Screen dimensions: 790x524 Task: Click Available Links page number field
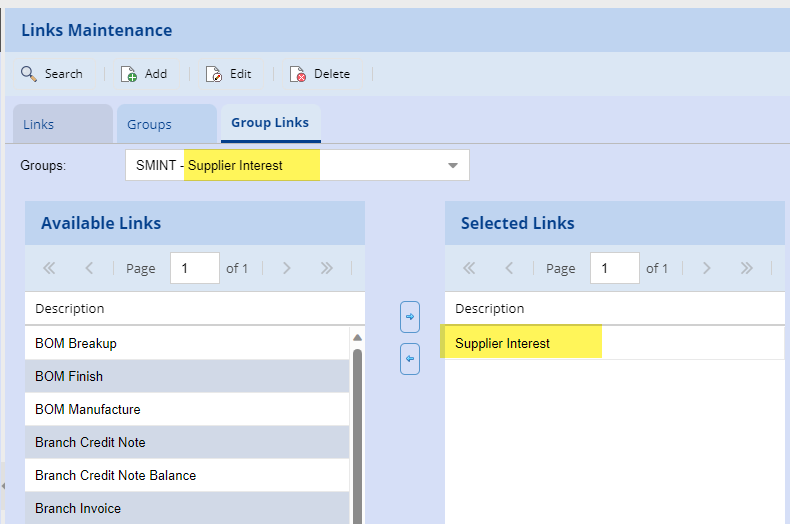pyautogui.click(x=194, y=268)
